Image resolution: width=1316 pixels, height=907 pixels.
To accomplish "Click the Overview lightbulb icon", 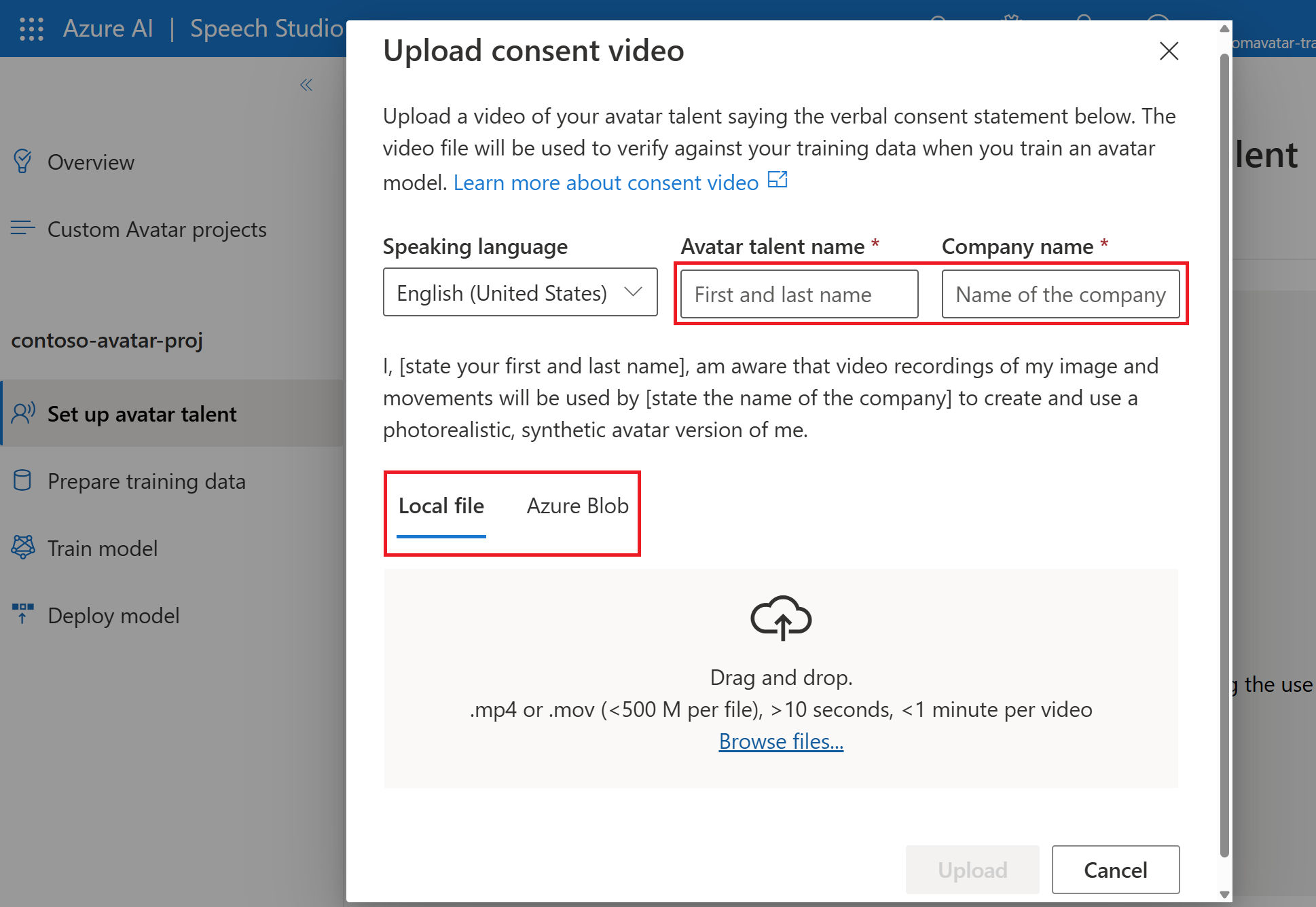I will click(x=22, y=162).
